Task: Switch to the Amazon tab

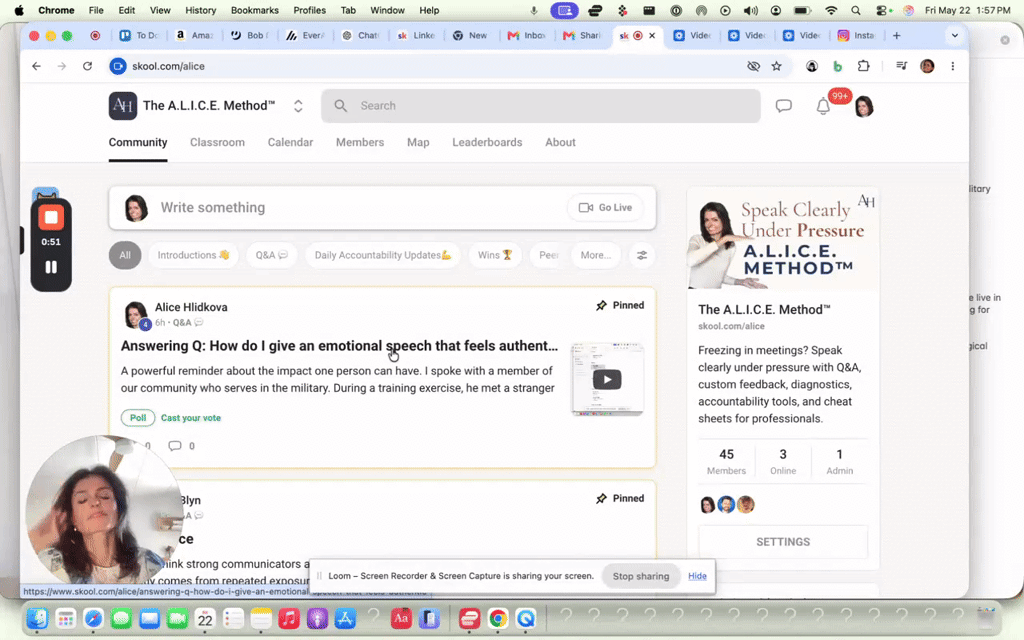Action: 195,36
